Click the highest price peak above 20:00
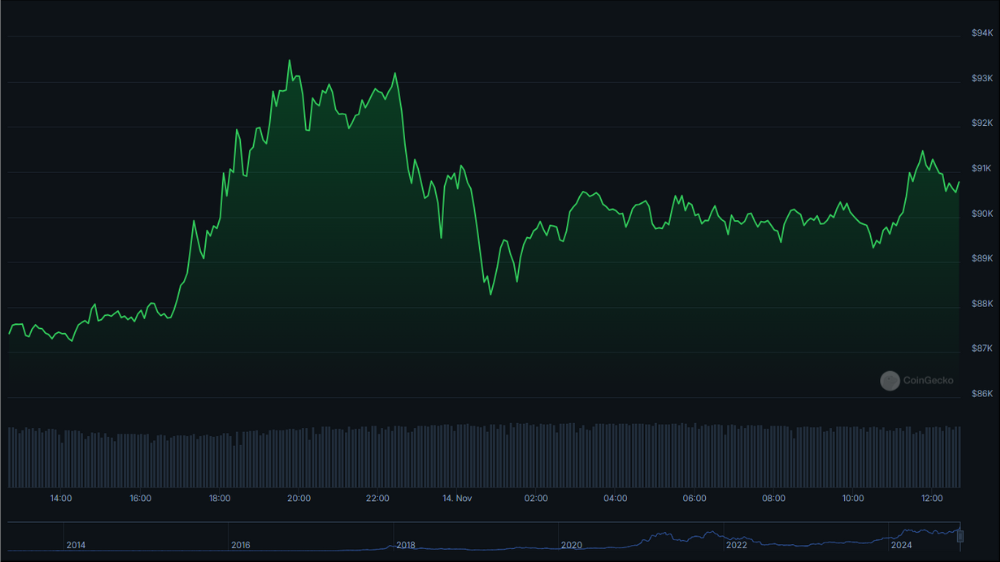The image size is (1000, 562). (290, 61)
